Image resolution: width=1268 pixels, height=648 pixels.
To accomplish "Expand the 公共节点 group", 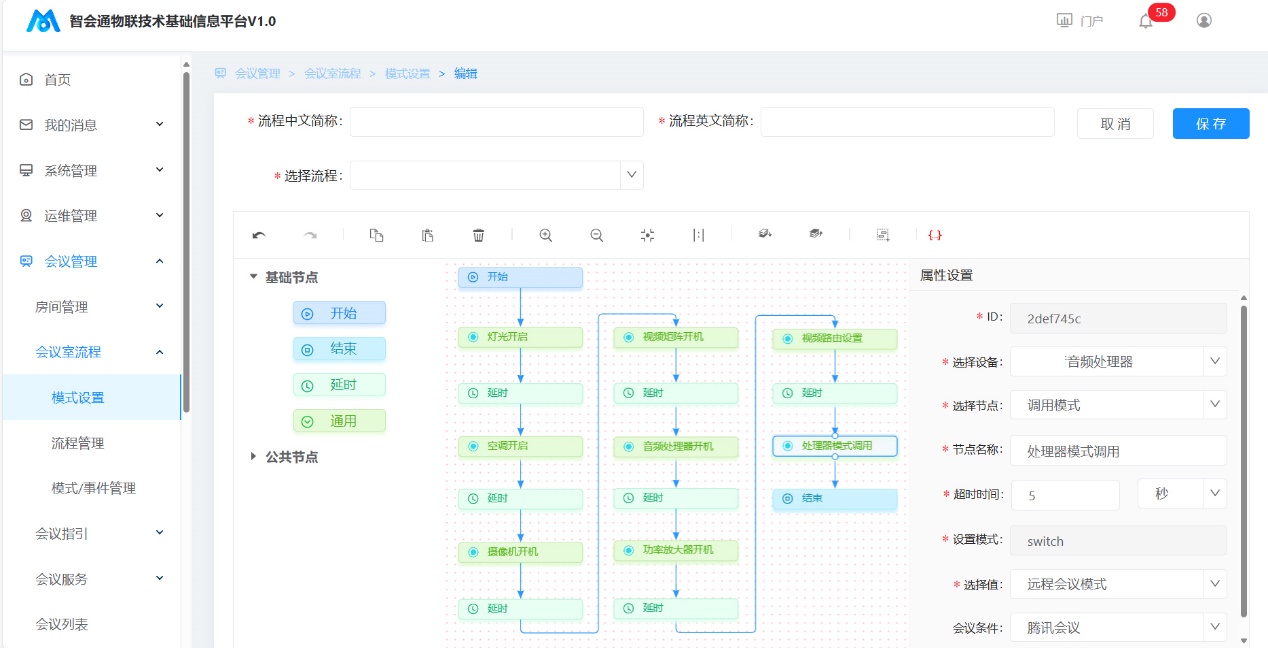I will [x=254, y=456].
